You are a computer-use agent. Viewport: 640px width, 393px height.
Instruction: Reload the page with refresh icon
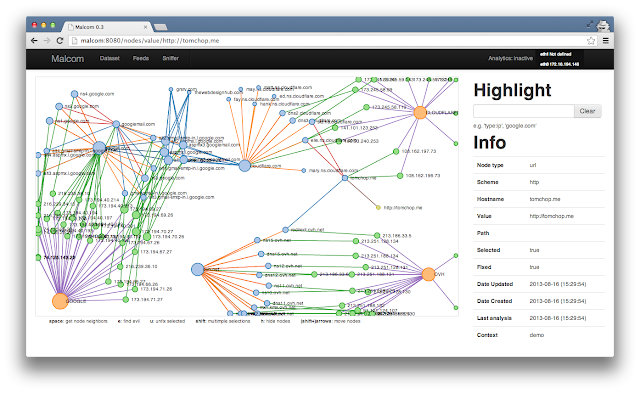[x=60, y=40]
